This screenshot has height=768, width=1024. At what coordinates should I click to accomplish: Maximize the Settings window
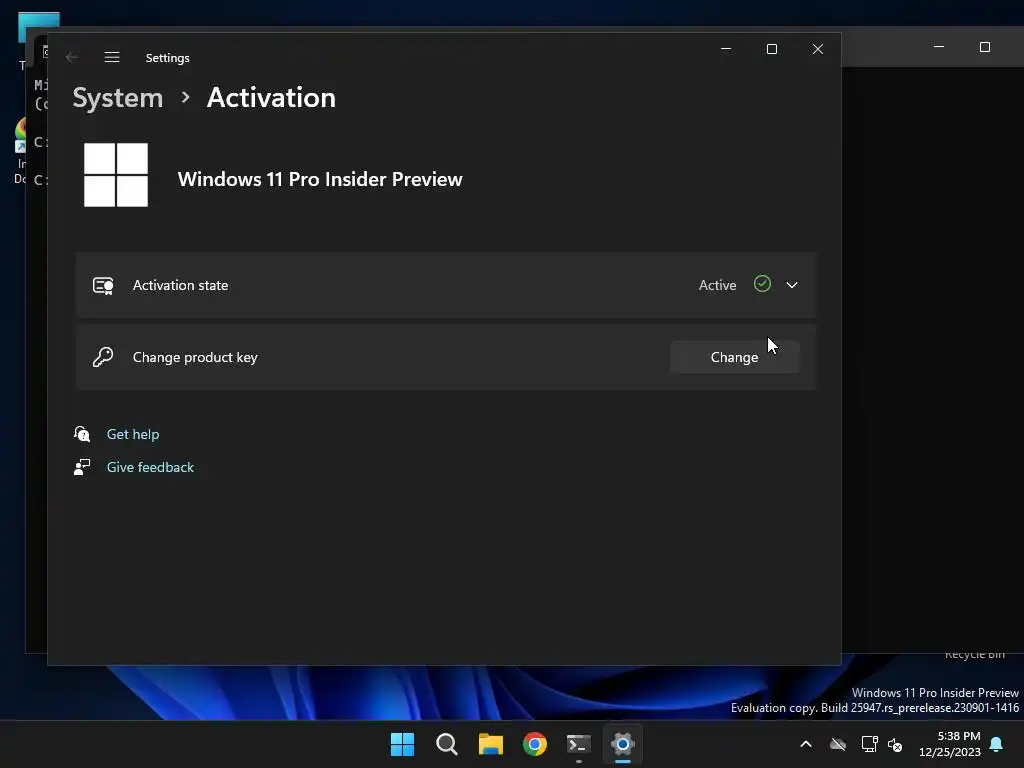pos(772,50)
